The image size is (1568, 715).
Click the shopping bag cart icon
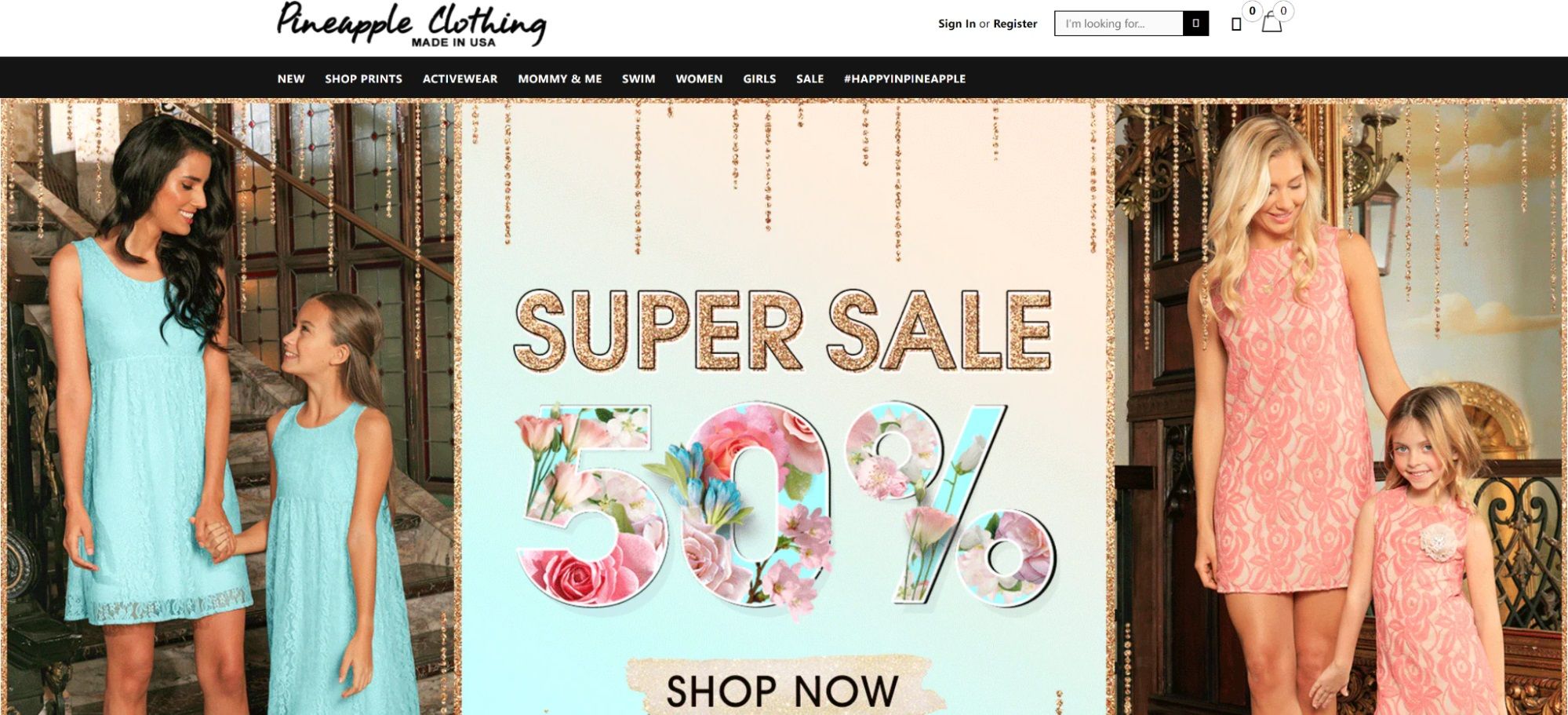(1271, 24)
